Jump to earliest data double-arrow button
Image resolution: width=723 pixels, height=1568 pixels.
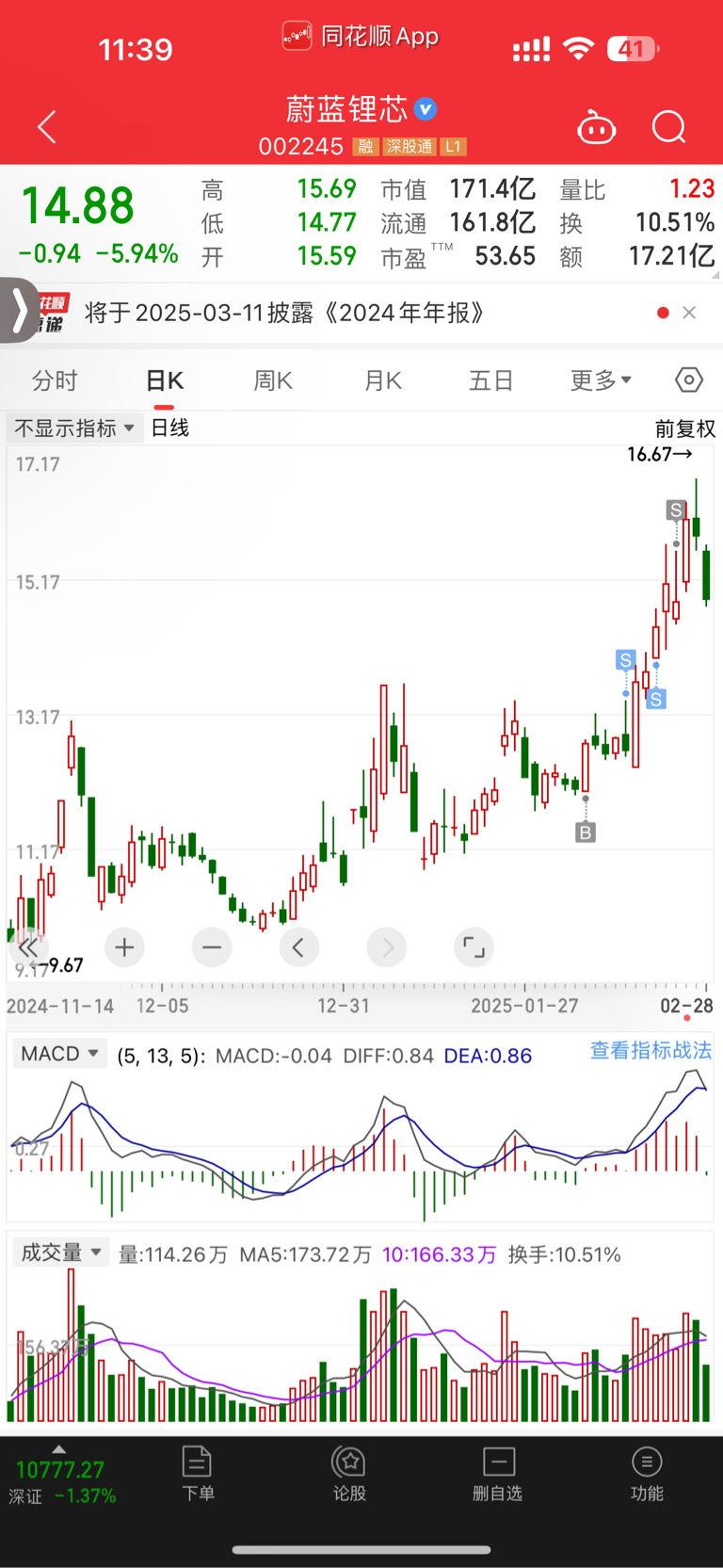click(28, 947)
